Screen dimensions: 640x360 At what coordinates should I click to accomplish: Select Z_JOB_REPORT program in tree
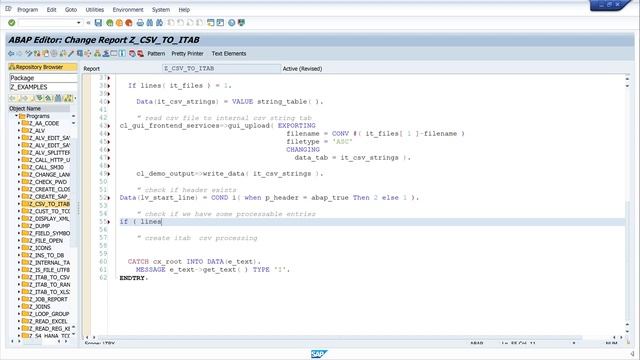48,299
